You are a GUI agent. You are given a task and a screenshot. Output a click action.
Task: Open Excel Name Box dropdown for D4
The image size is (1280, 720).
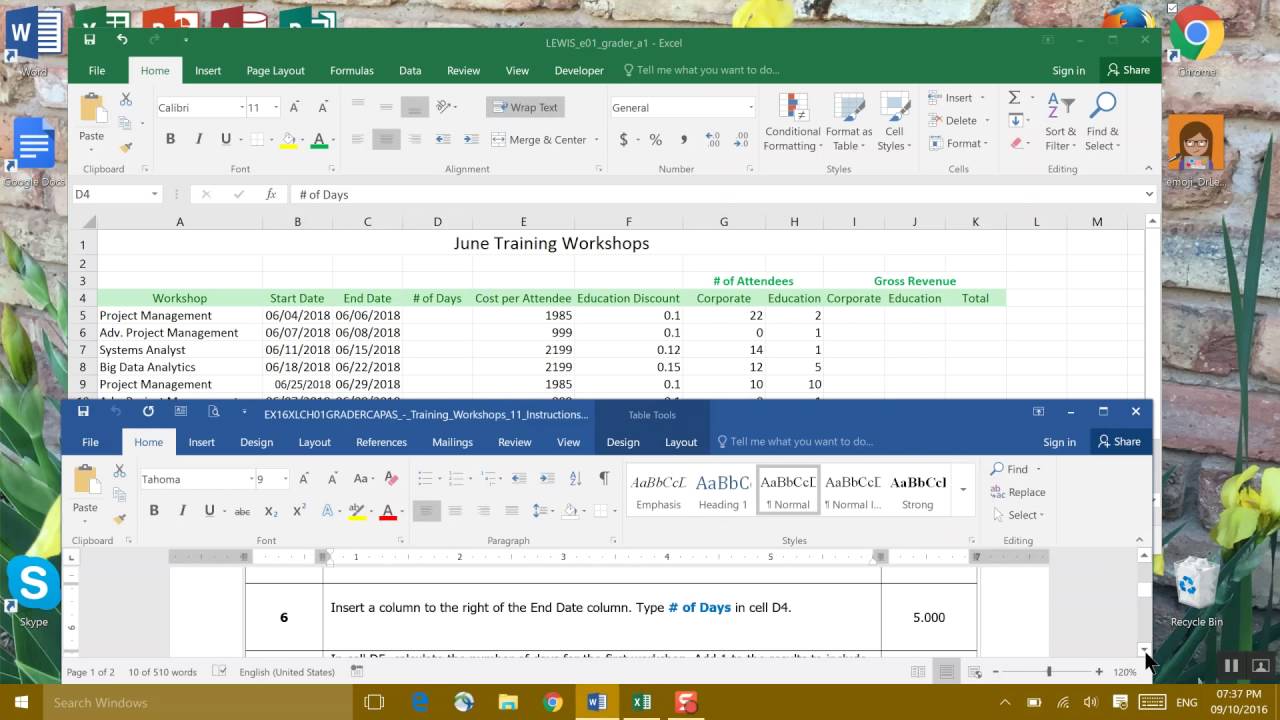coord(154,194)
